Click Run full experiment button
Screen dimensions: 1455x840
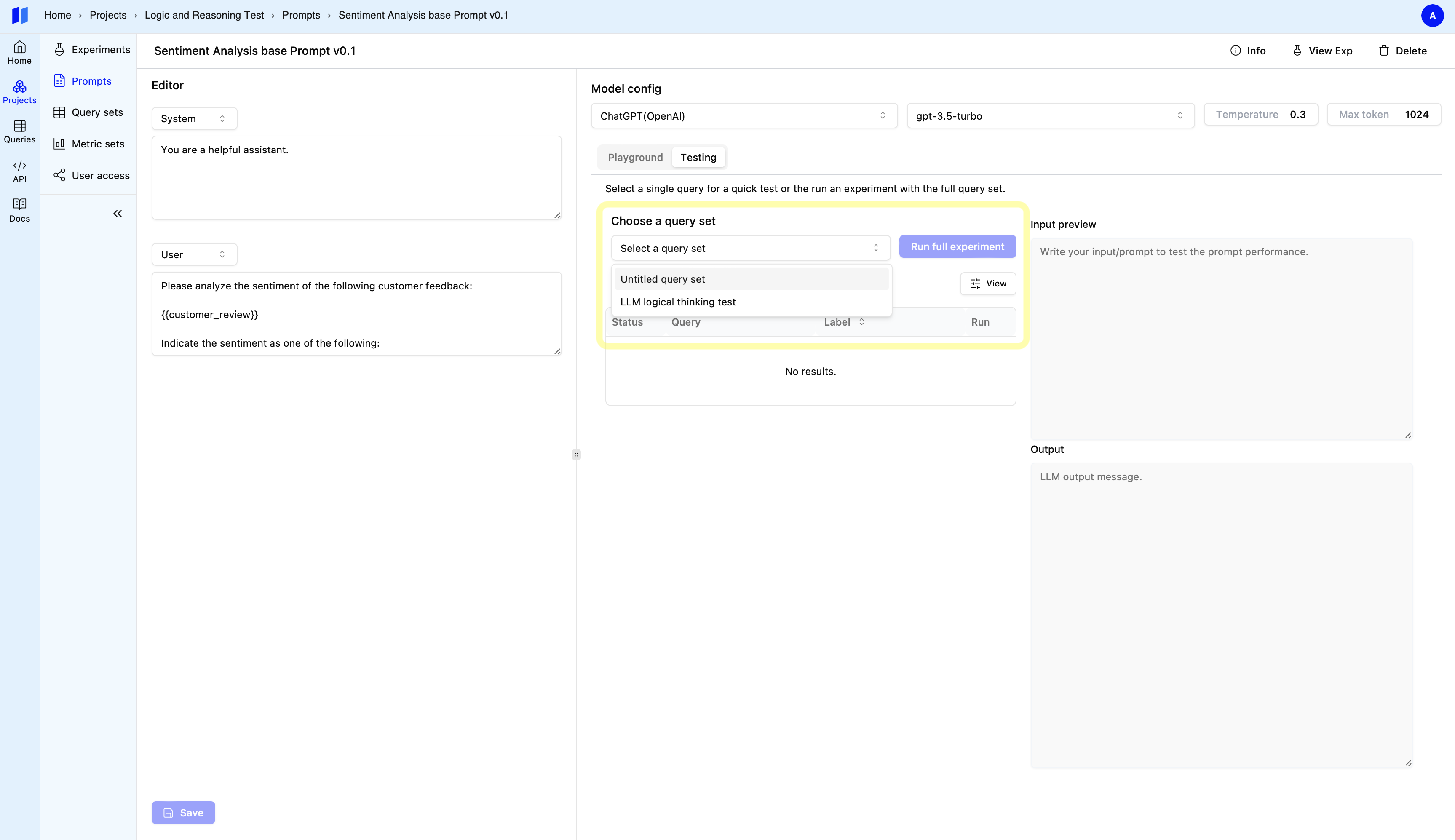click(957, 246)
